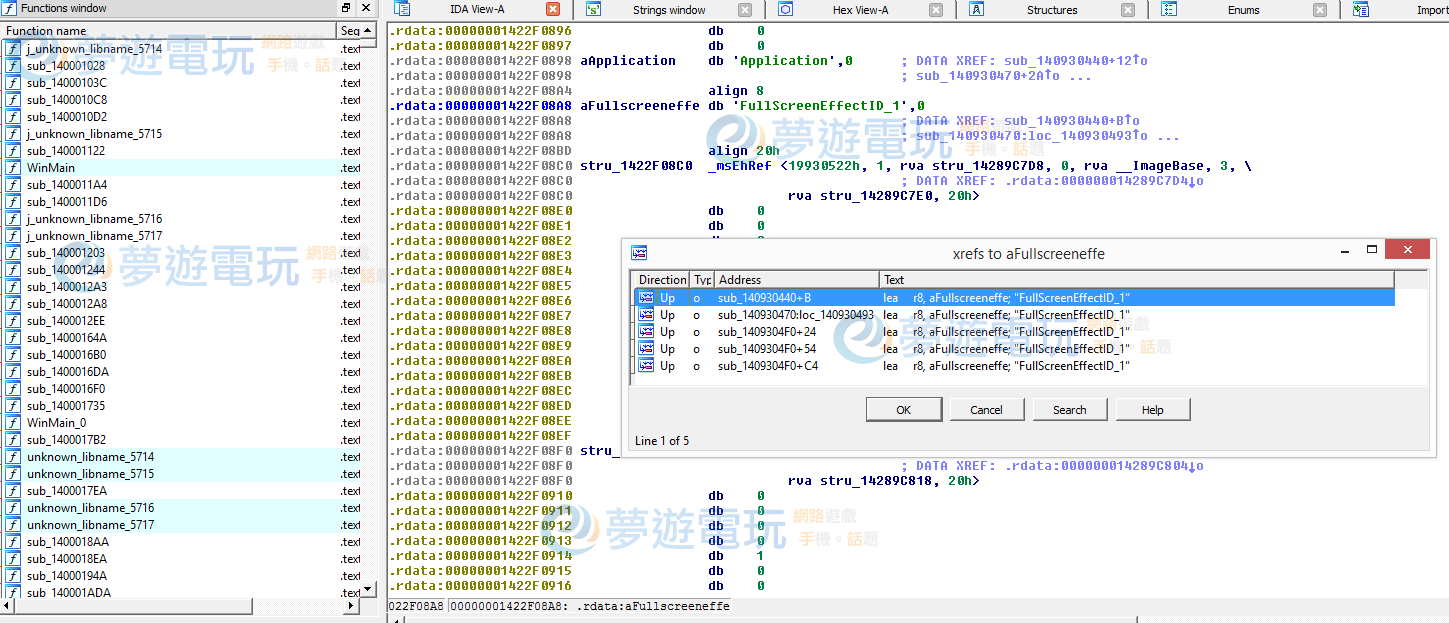This screenshot has height=623, width=1449.
Task: Click the Structures tab icon
Action: pos(977,10)
